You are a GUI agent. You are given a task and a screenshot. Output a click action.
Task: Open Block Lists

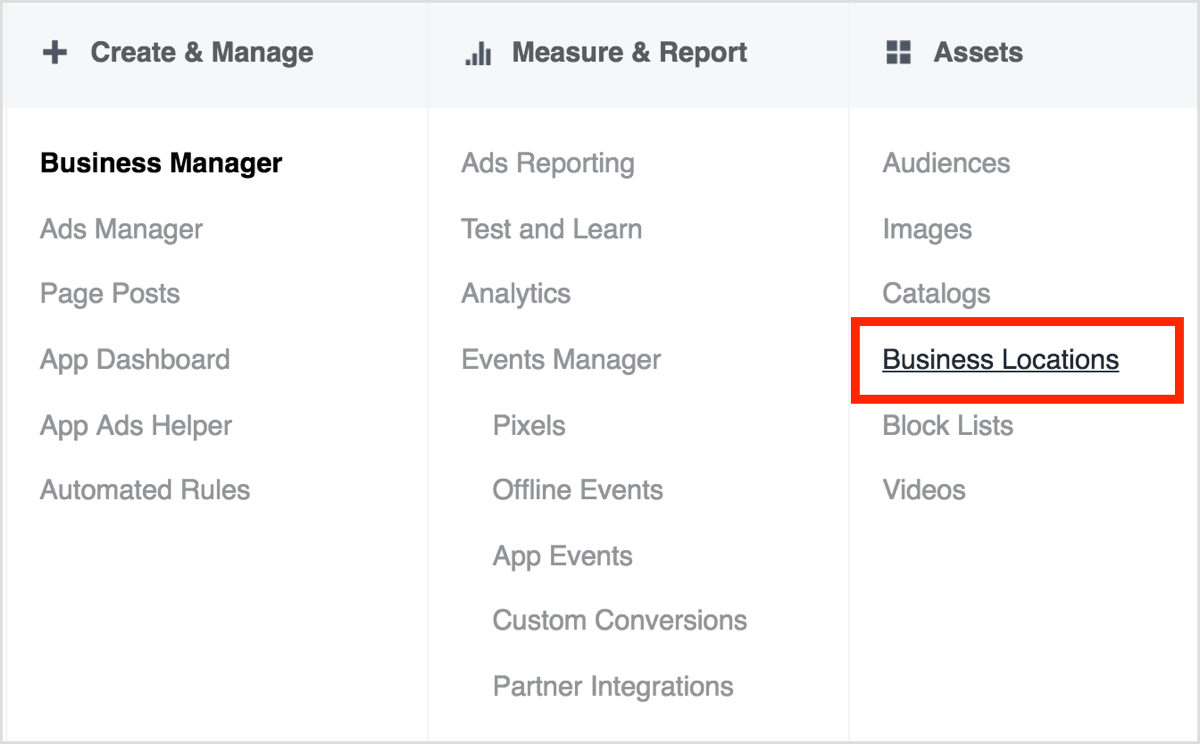point(948,426)
